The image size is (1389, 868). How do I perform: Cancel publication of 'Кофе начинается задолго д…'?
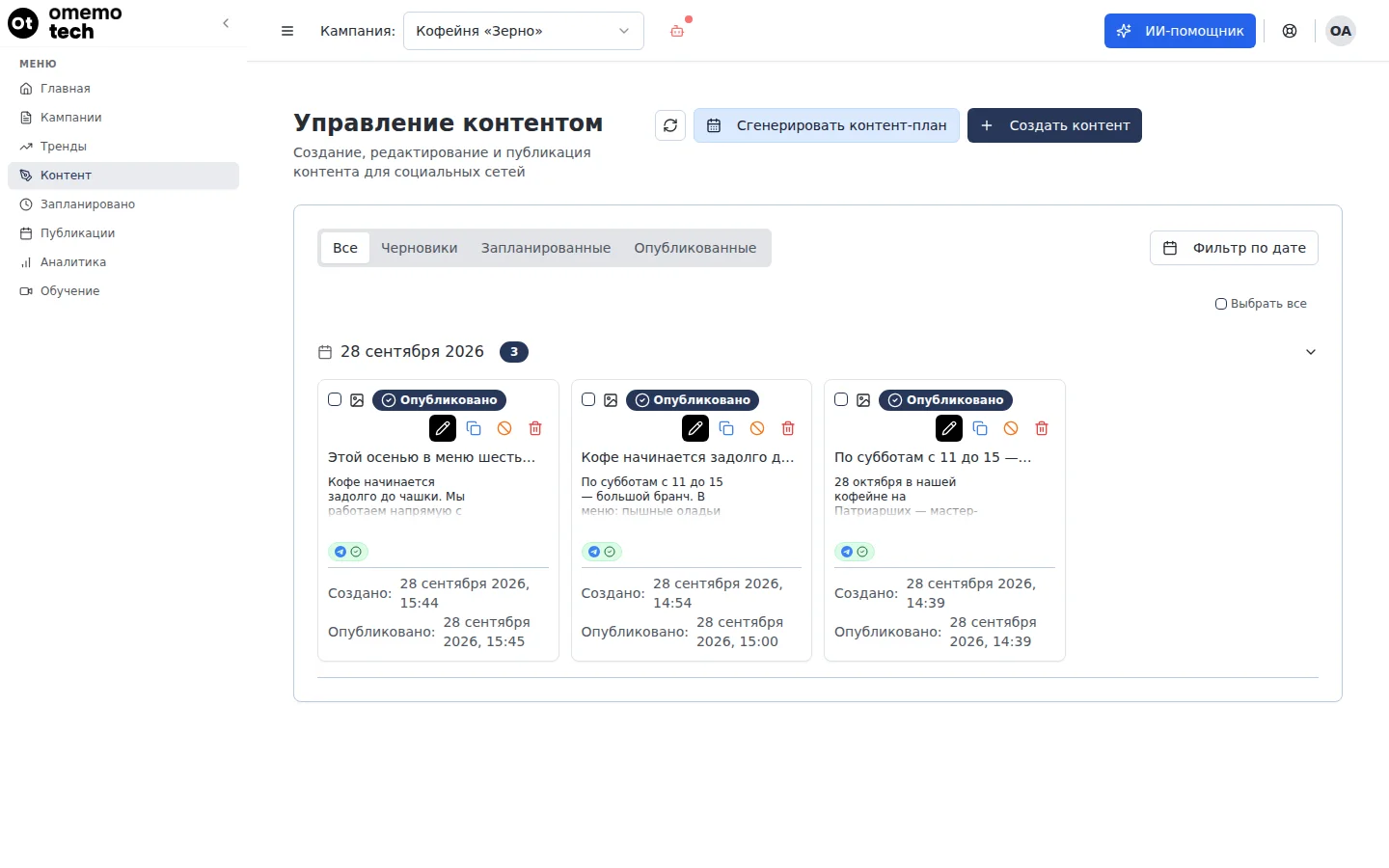tap(757, 428)
